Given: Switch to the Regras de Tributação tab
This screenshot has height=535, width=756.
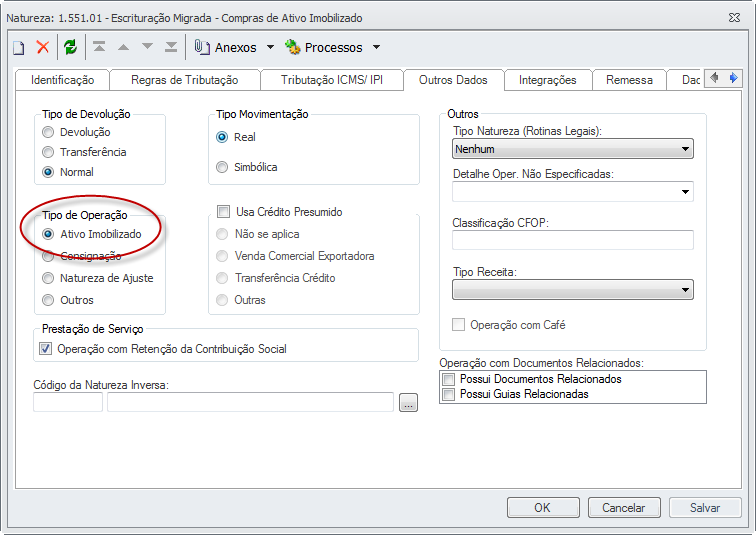Looking at the screenshot, I should [184, 80].
